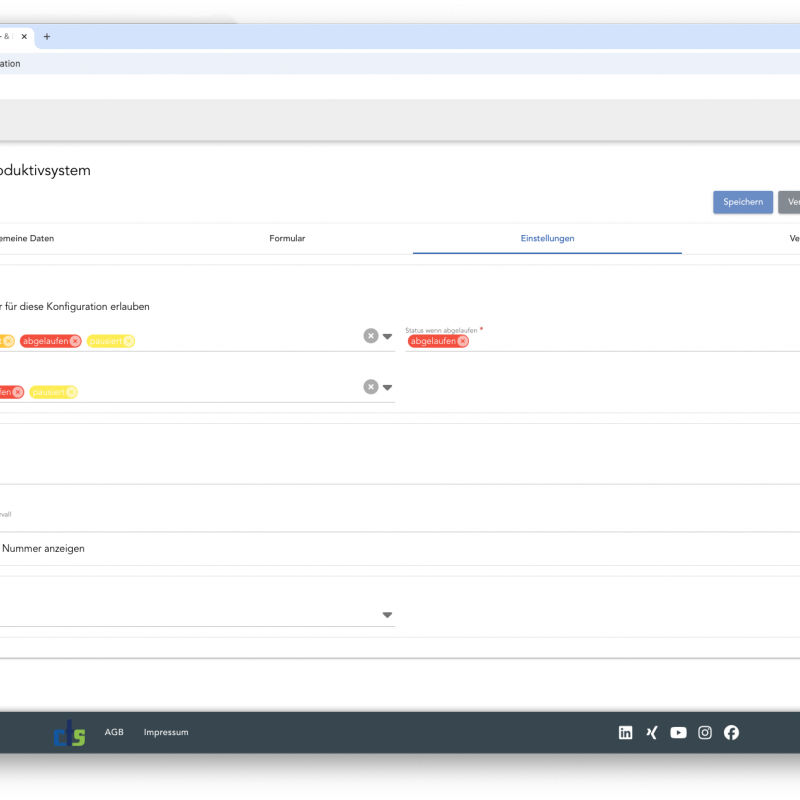Follow the Impressum footer link

pos(165,733)
